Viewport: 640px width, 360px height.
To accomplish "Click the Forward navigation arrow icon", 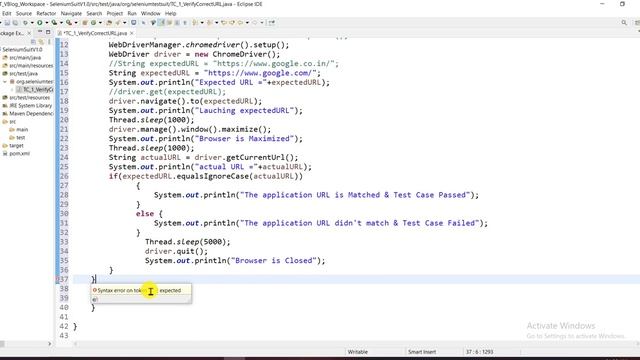I will tap(255, 23).
